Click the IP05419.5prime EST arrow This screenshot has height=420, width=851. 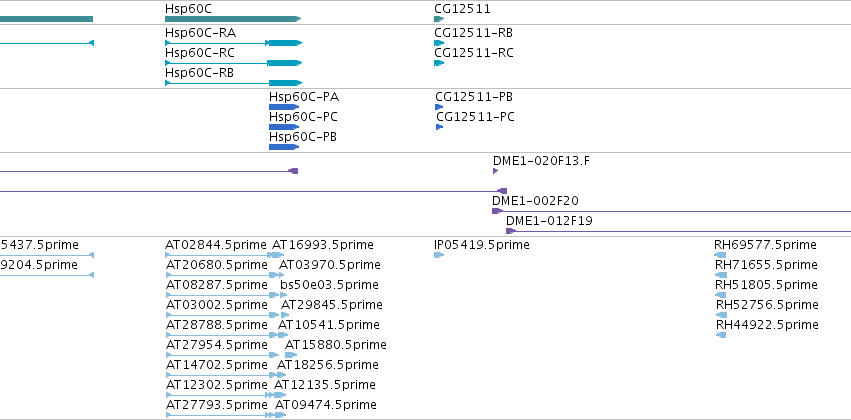click(439, 255)
